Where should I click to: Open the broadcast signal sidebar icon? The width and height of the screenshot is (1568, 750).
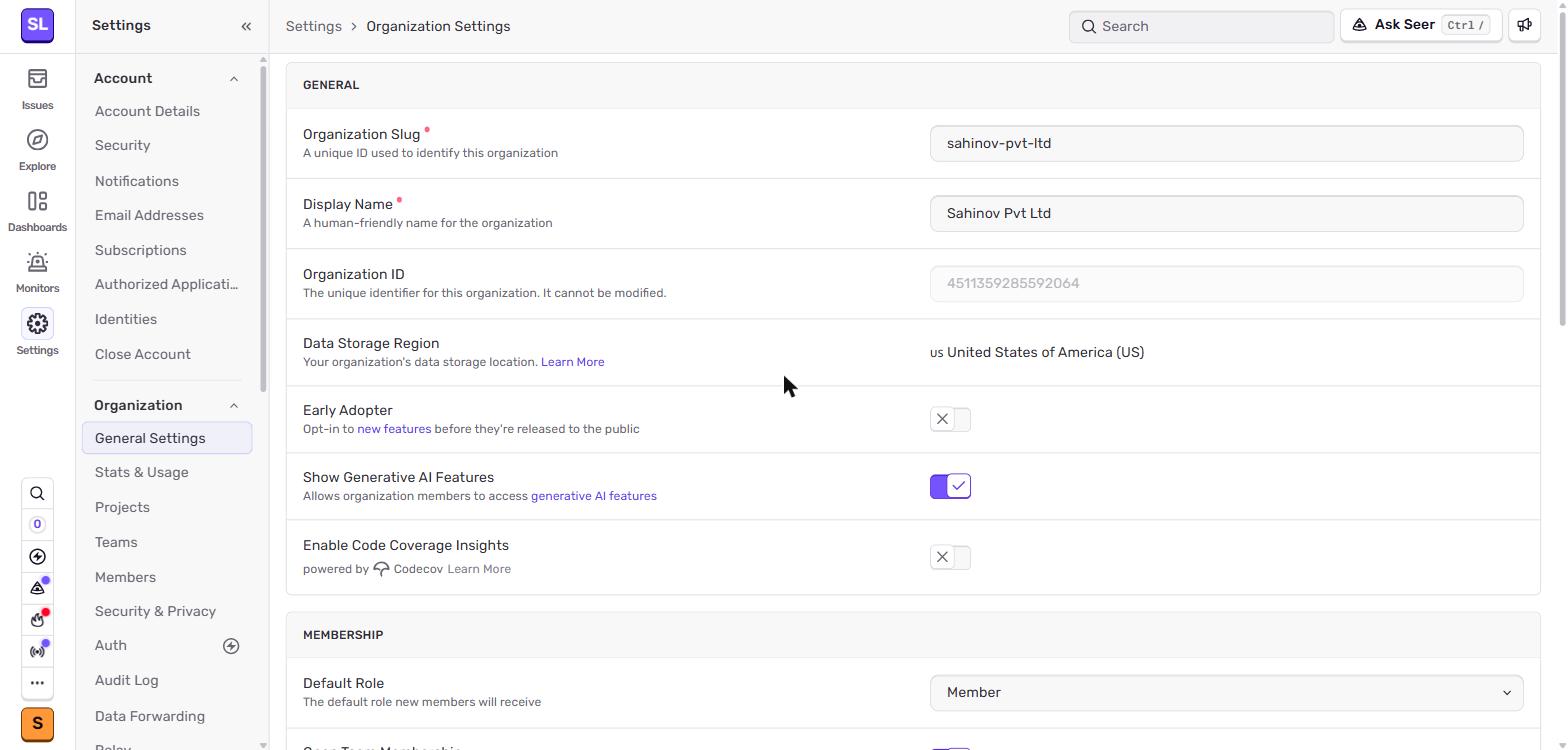tap(37, 651)
